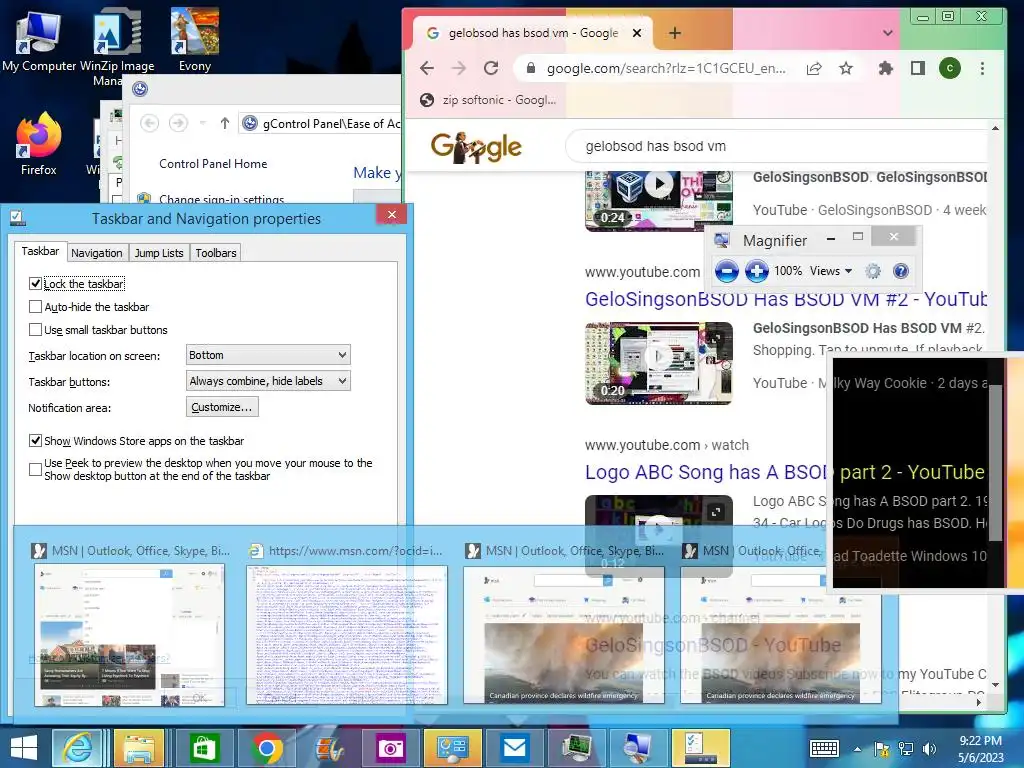Open Magnifier help question mark
The width and height of the screenshot is (1024, 768).
(x=901, y=270)
